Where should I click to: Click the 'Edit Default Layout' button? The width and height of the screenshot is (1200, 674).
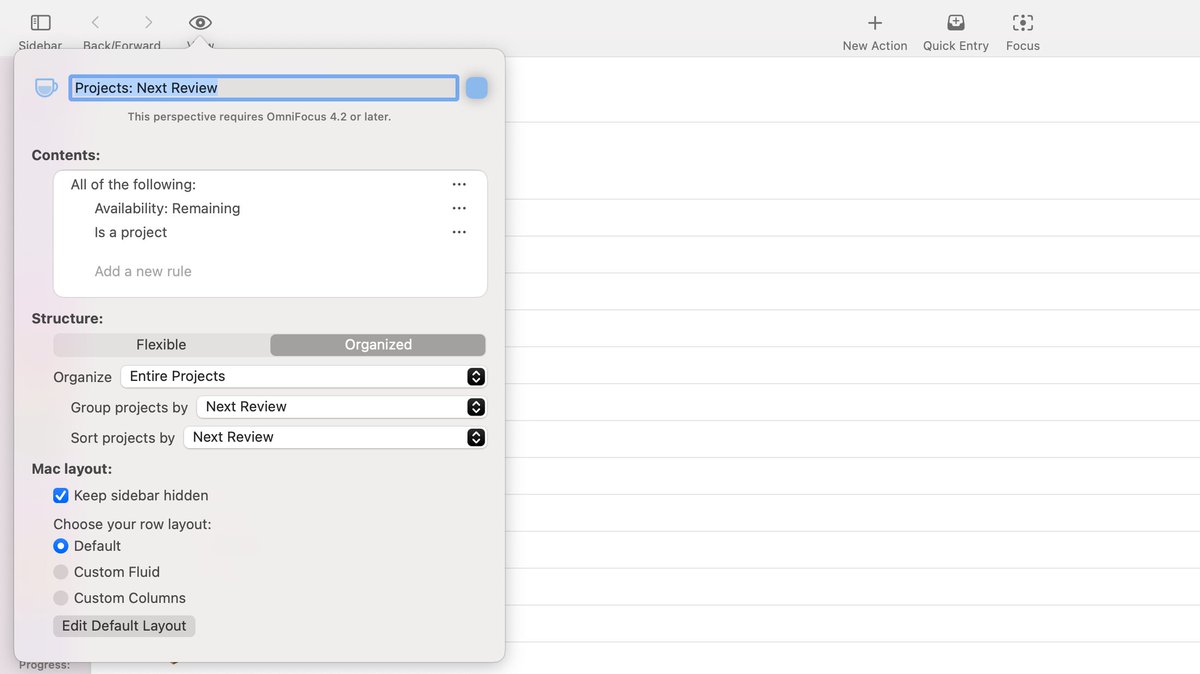(x=124, y=626)
